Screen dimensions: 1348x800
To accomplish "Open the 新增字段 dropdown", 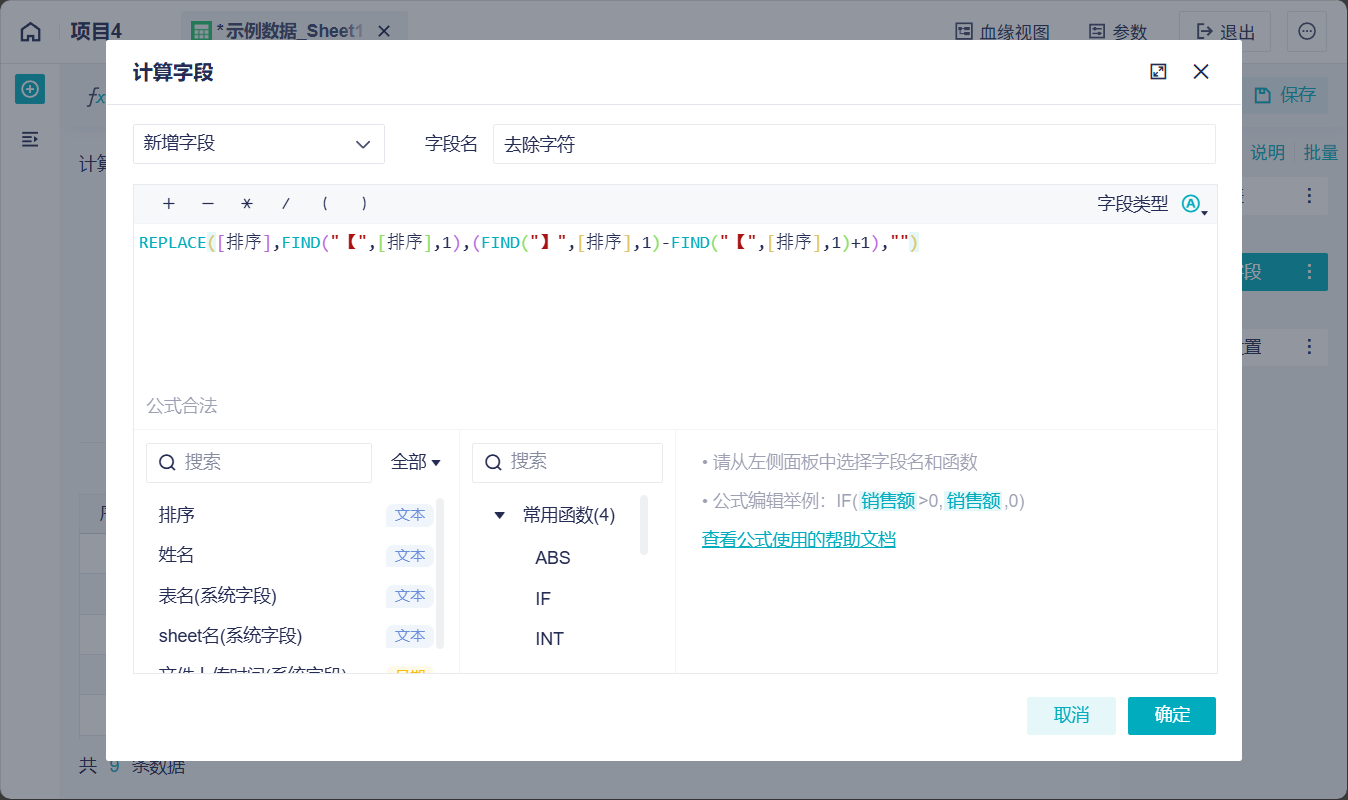I will pyautogui.click(x=259, y=144).
